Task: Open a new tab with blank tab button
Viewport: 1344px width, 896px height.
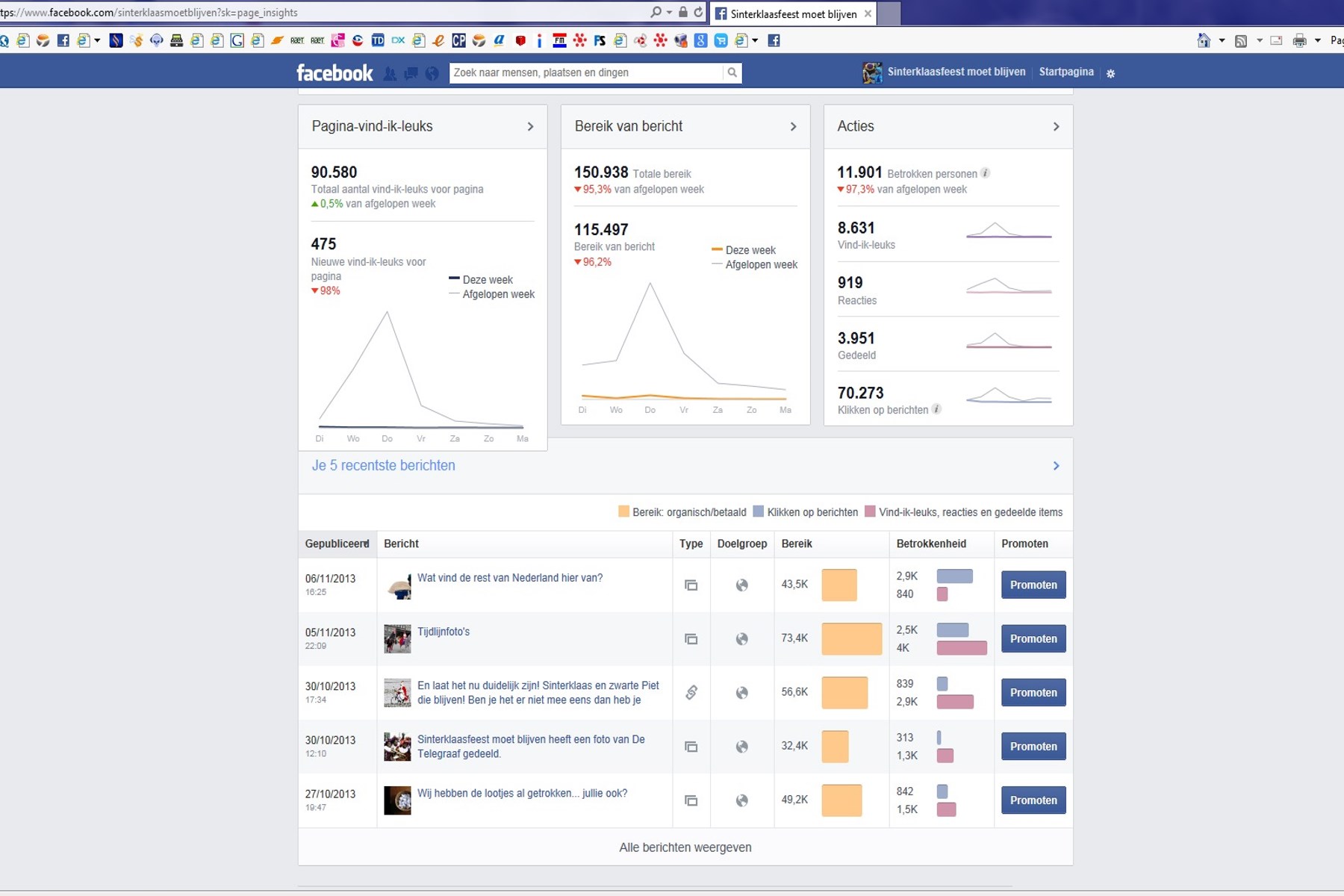Action: (889, 13)
